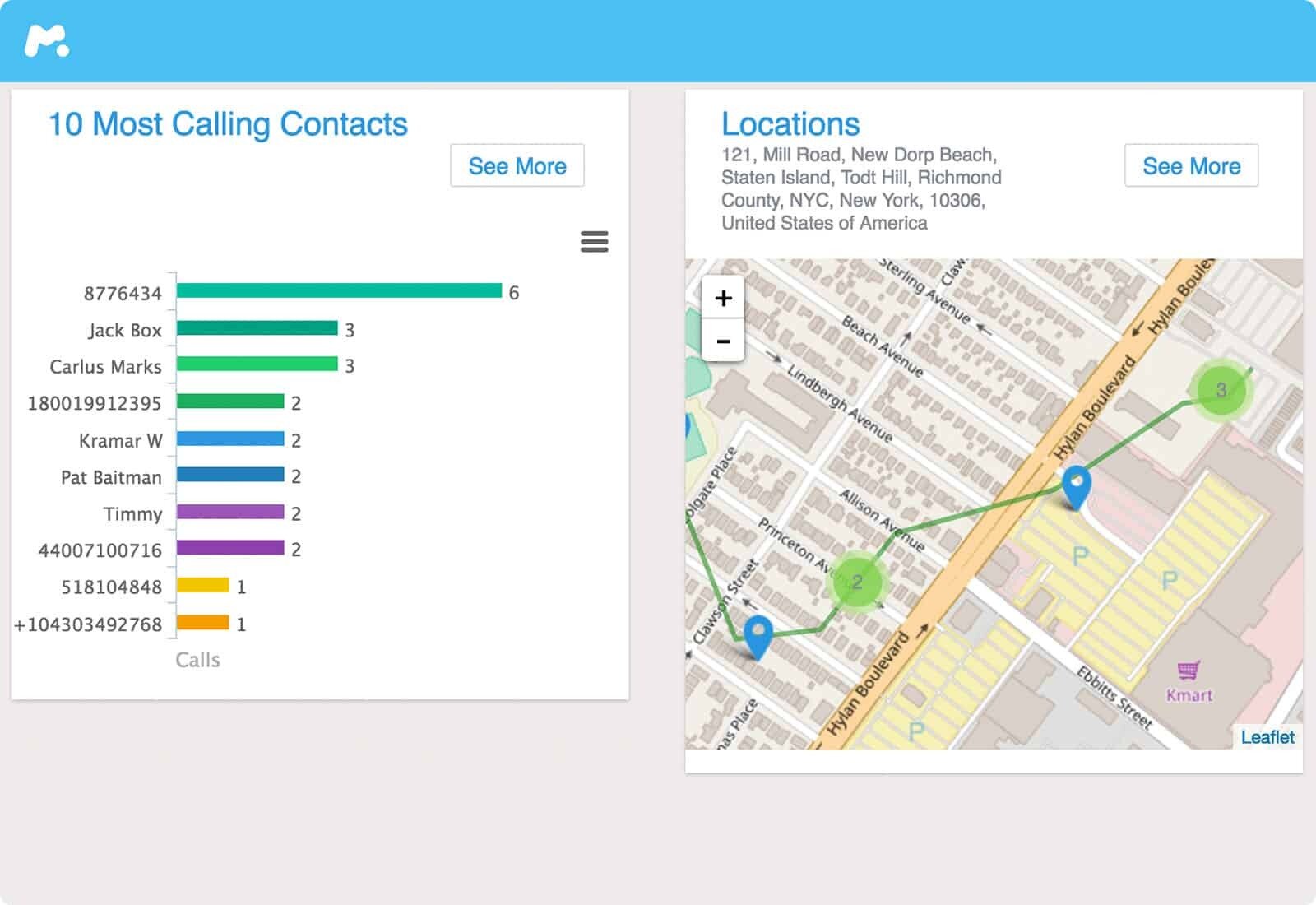Click See More under 10 Most Calling Contacts
This screenshot has width=1316, height=905.
tap(517, 165)
